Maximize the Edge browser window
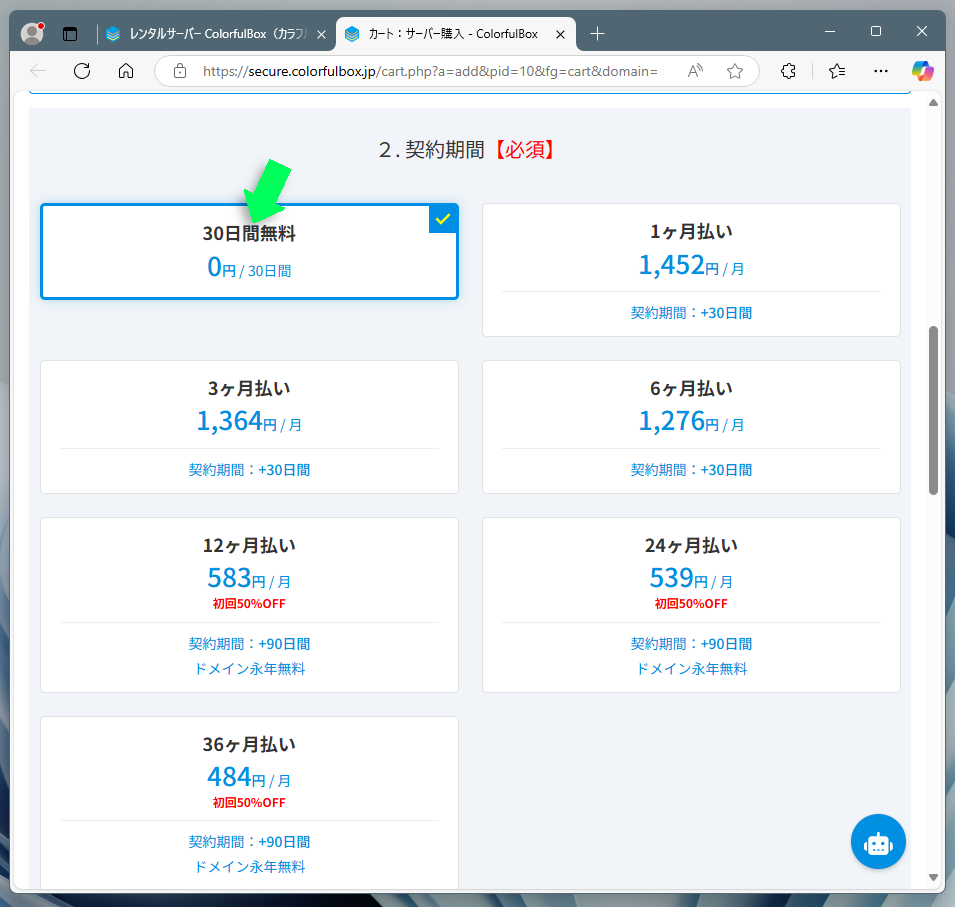This screenshot has width=955, height=907. click(x=876, y=31)
